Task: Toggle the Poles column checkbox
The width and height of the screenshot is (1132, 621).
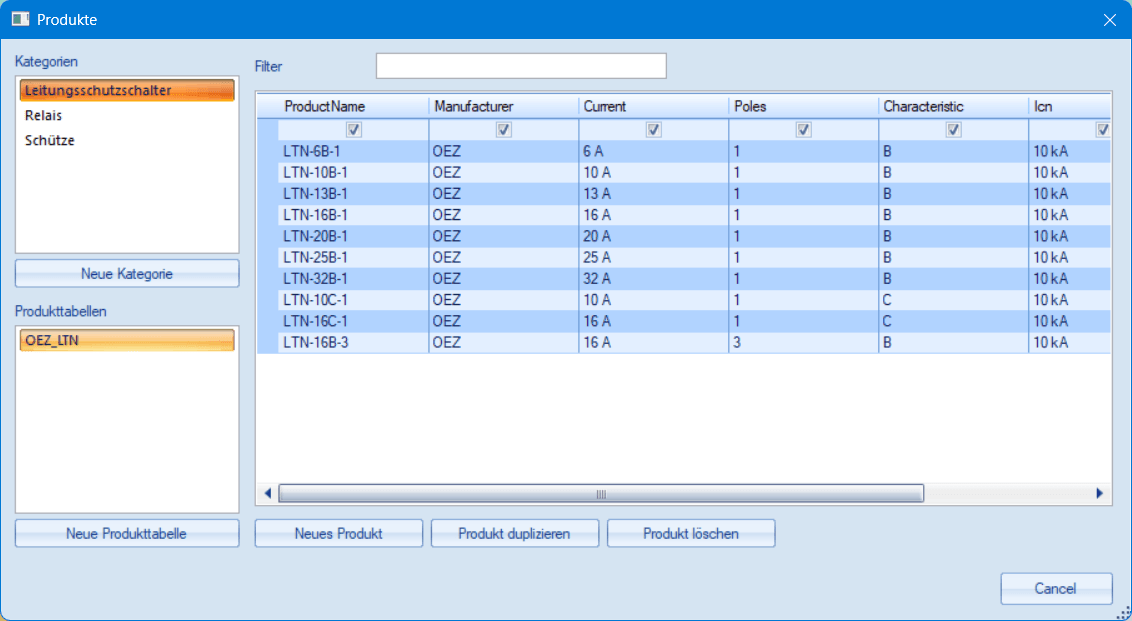Action: (x=804, y=130)
